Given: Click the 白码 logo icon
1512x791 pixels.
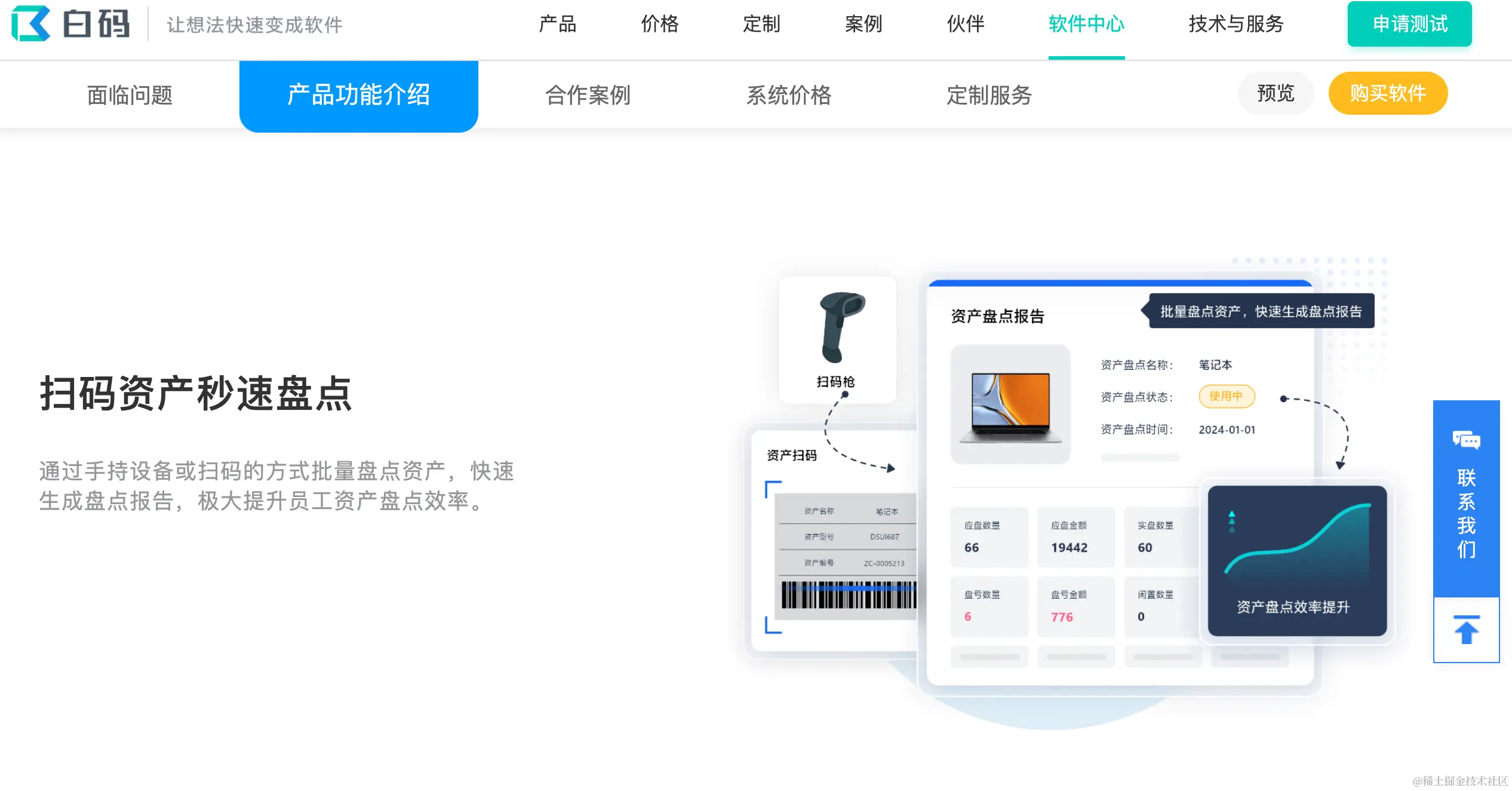Looking at the screenshot, I should (x=31, y=24).
